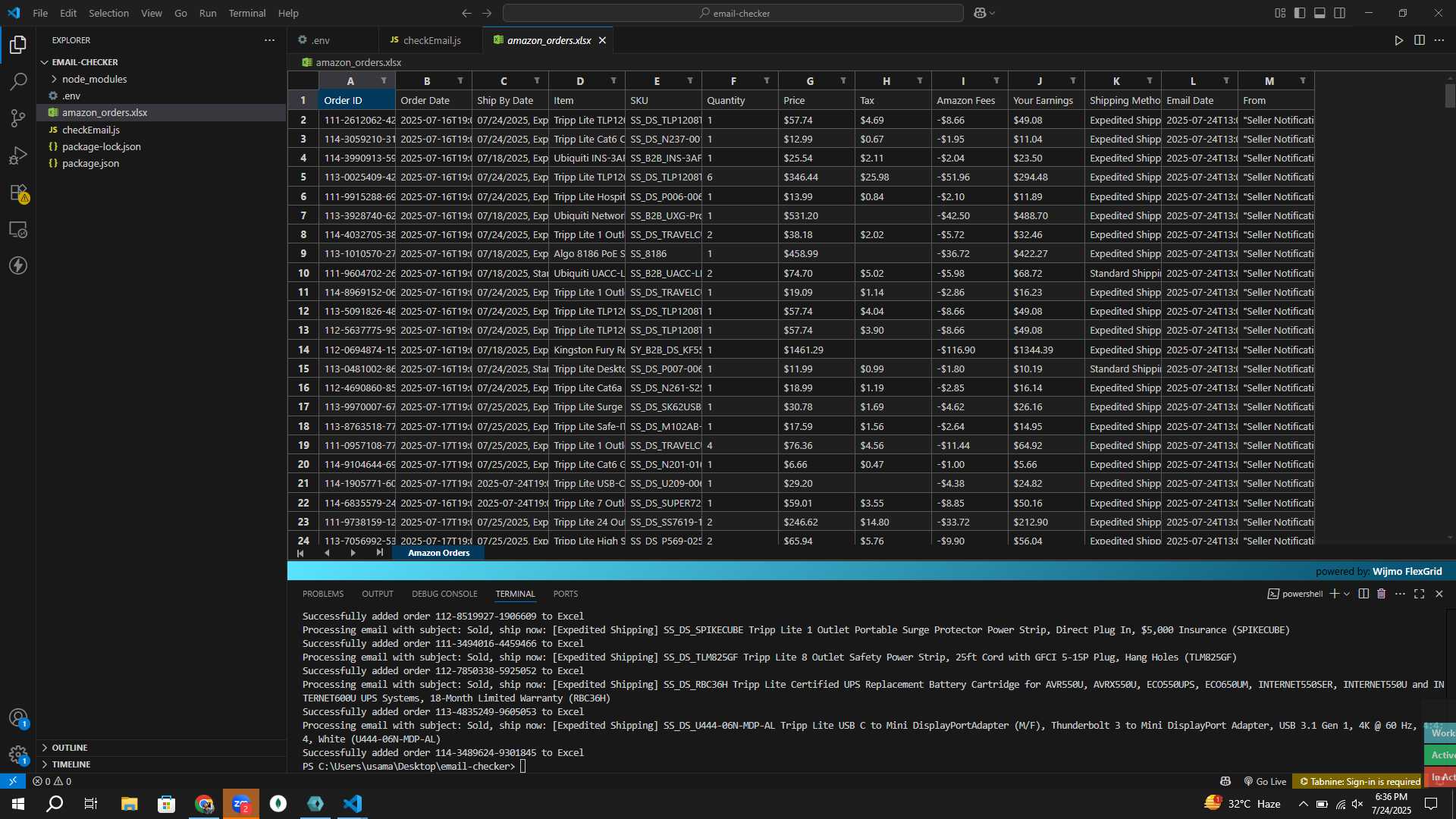Go forward using the navigation arrow
The height and width of the screenshot is (819, 1456).
[x=487, y=13]
